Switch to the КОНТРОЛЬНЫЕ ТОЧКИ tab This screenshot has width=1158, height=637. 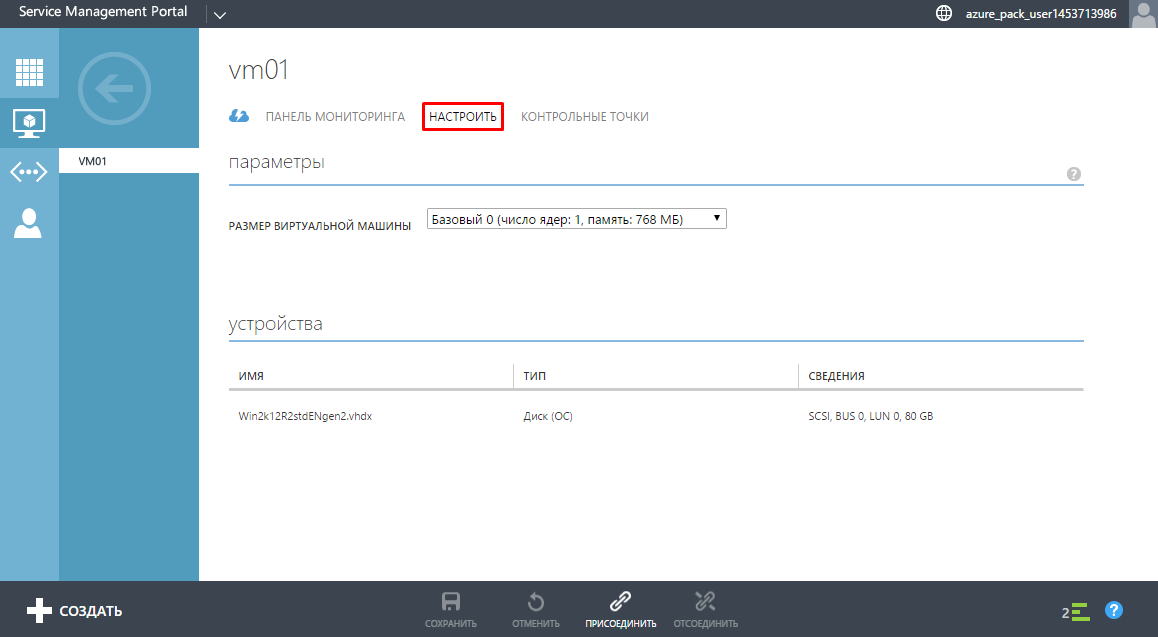pos(584,117)
